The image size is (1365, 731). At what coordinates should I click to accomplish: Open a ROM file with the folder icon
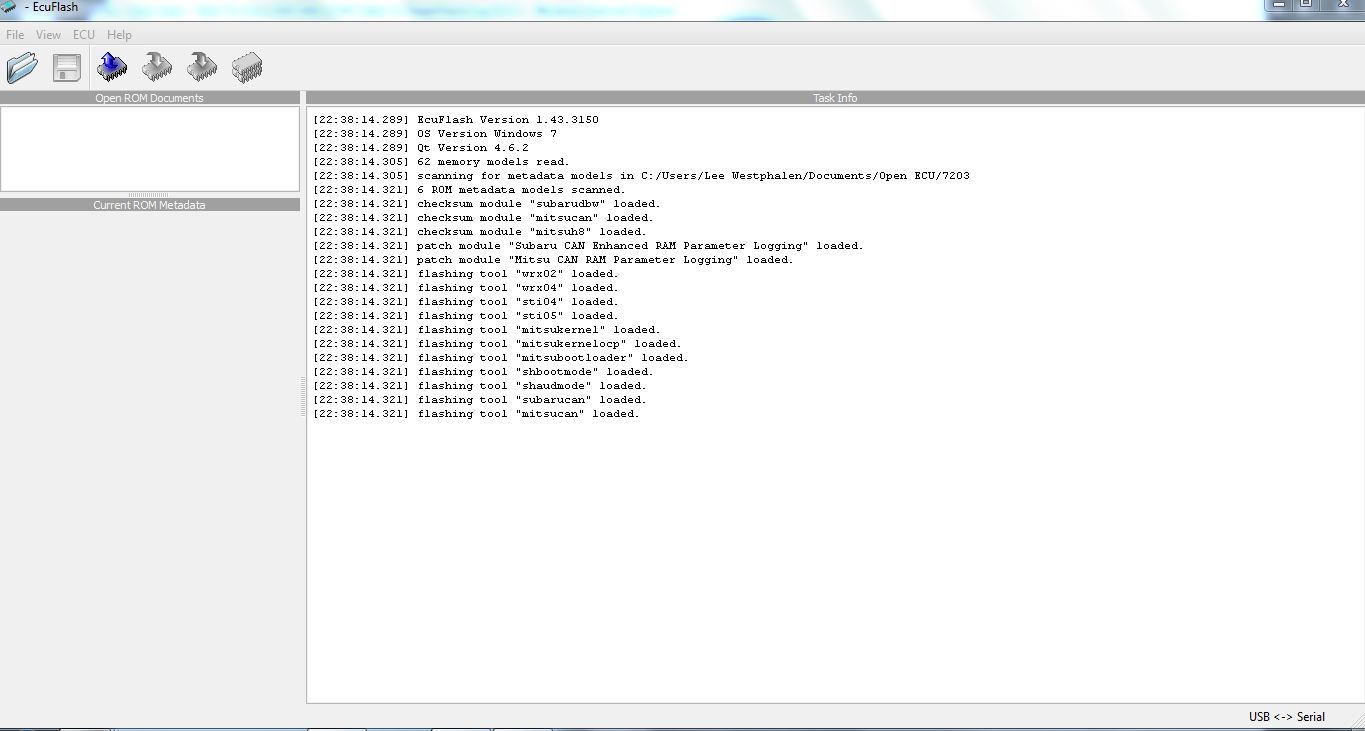(22, 68)
